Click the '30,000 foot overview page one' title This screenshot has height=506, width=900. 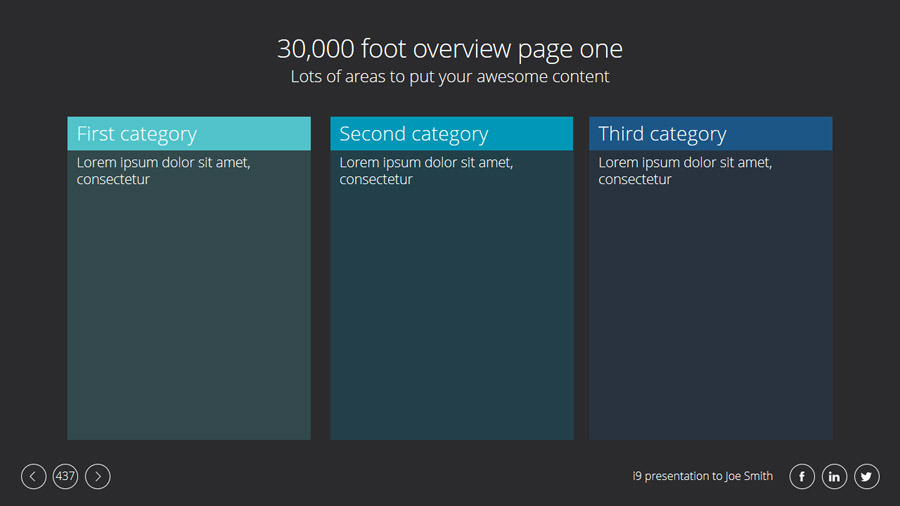coord(450,49)
